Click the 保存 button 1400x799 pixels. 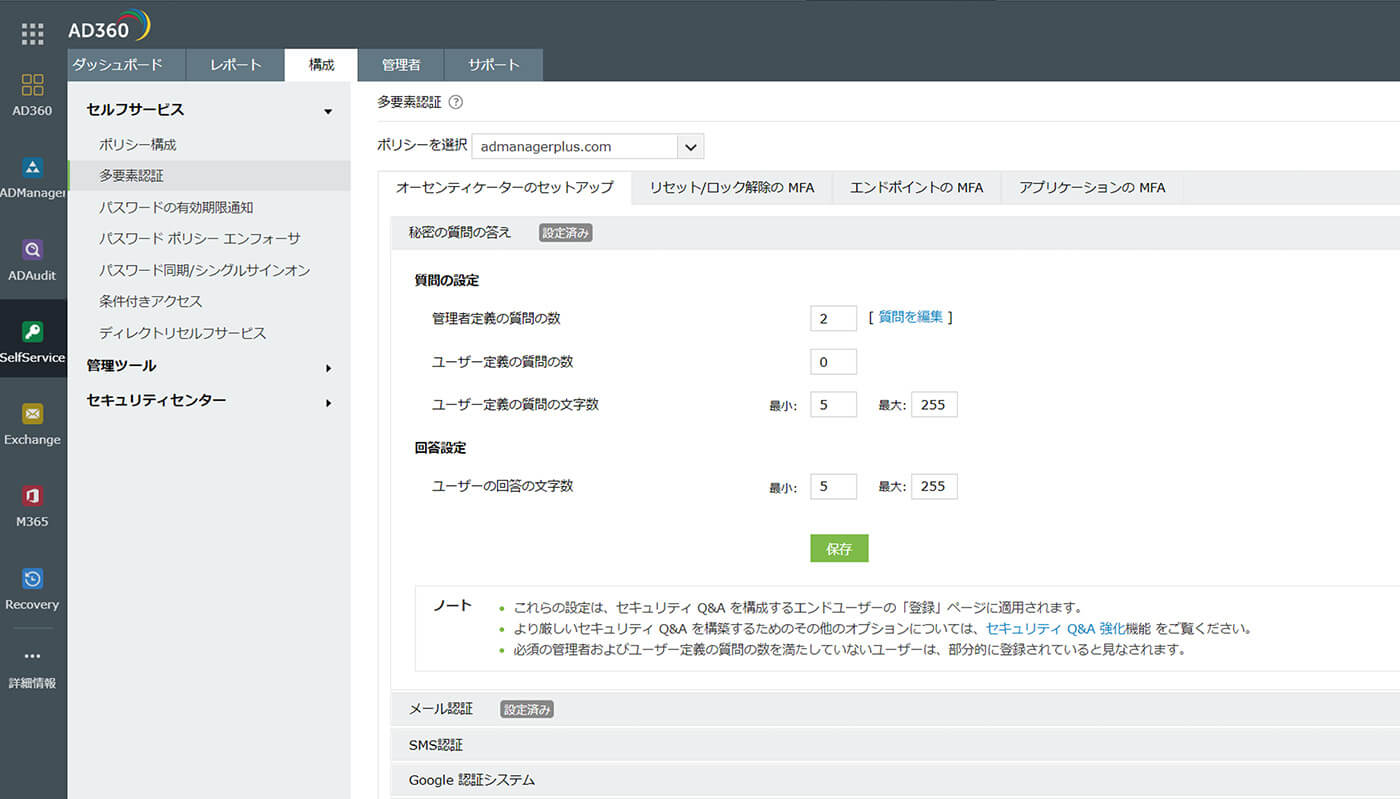point(839,548)
